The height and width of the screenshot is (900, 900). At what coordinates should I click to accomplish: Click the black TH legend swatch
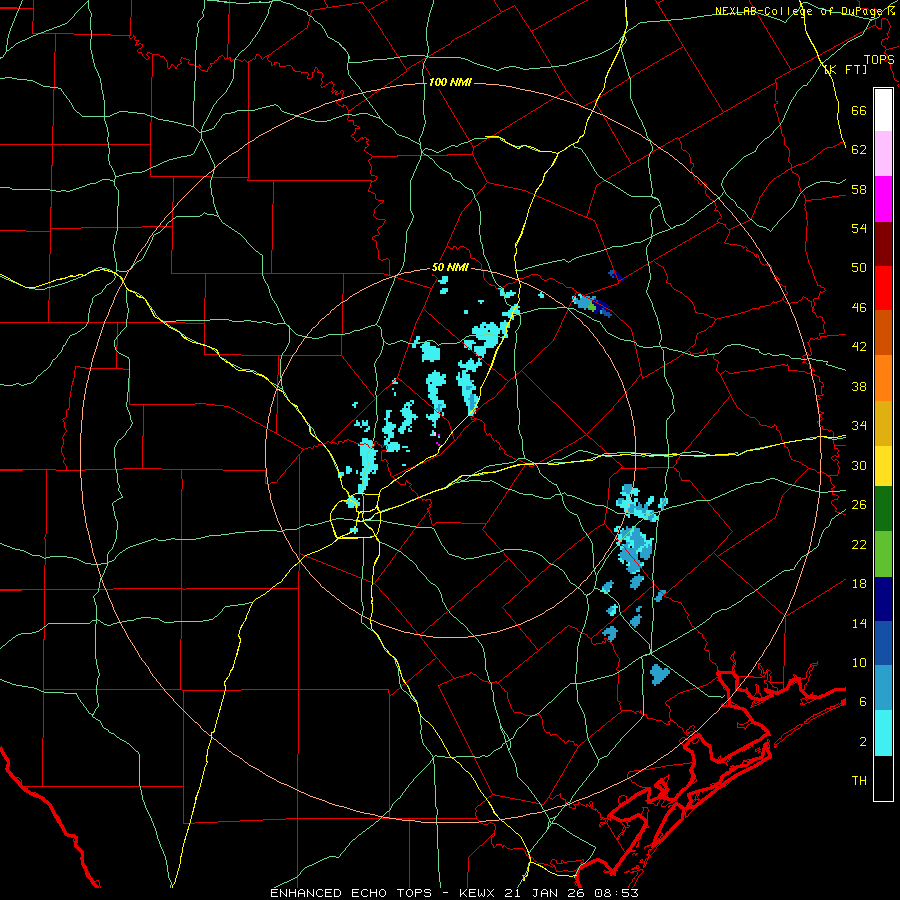click(883, 778)
